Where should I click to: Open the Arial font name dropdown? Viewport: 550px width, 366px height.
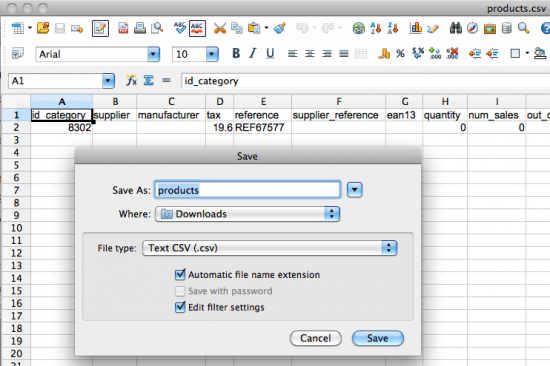pos(153,54)
